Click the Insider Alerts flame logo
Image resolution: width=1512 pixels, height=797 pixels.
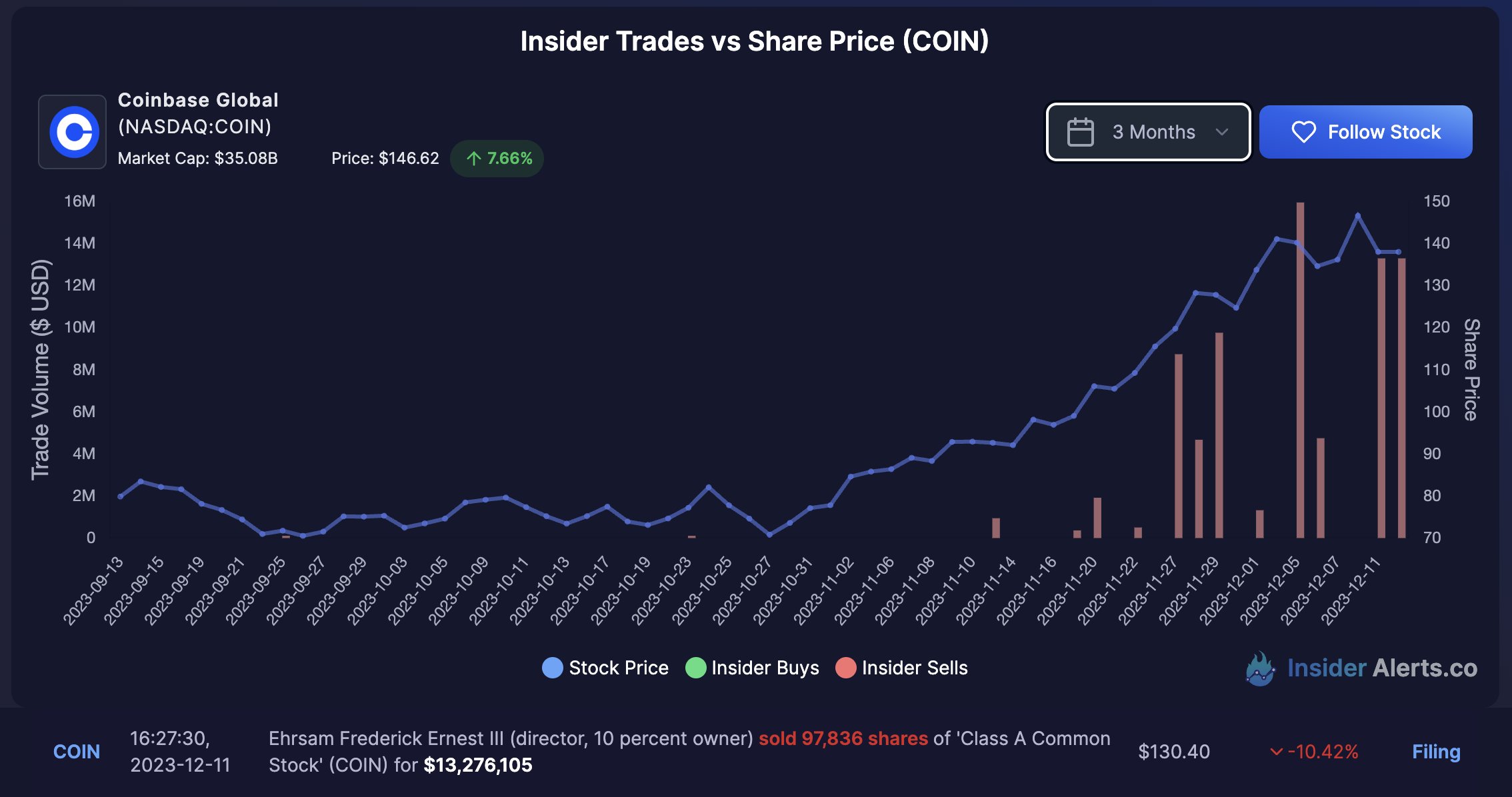pos(1260,668)
